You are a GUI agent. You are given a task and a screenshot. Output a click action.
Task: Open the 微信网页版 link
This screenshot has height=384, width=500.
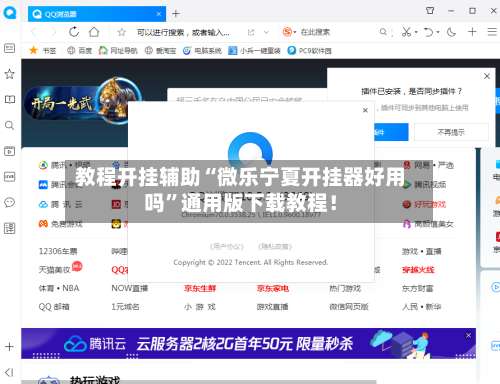[349, 307]
